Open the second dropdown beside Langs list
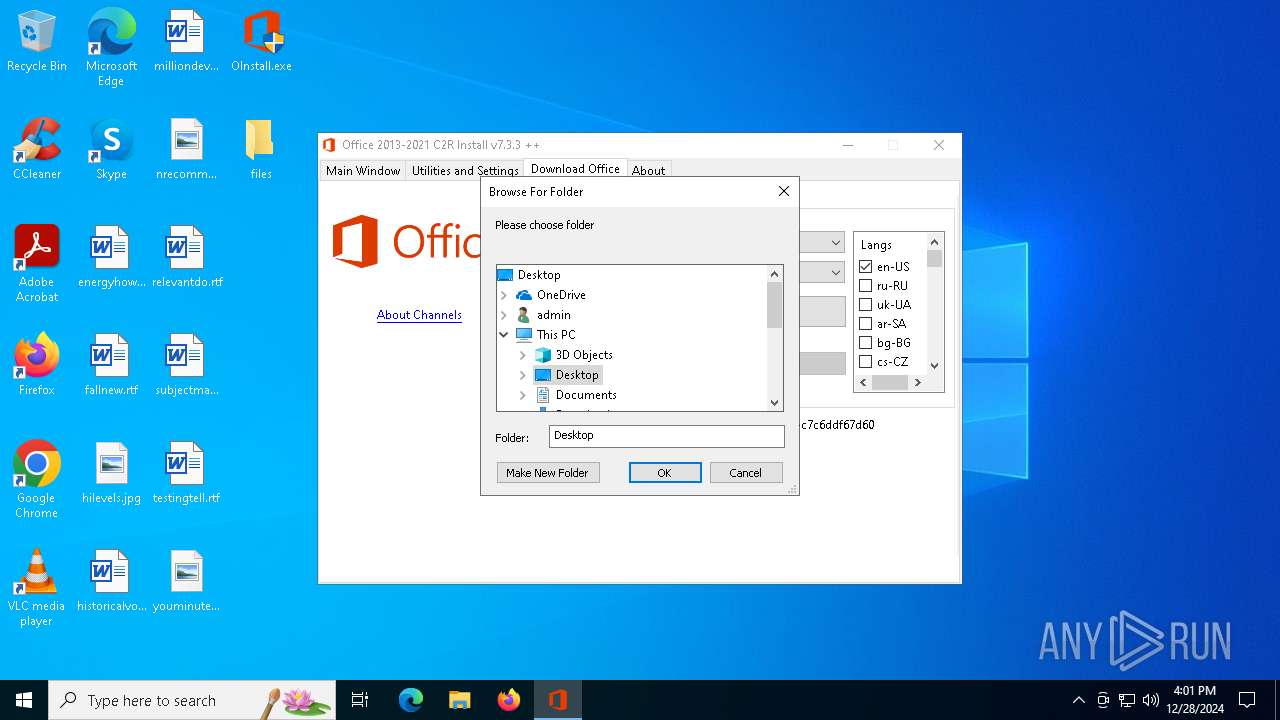This screenshot has height=720, width=1280. coord(836,272)
